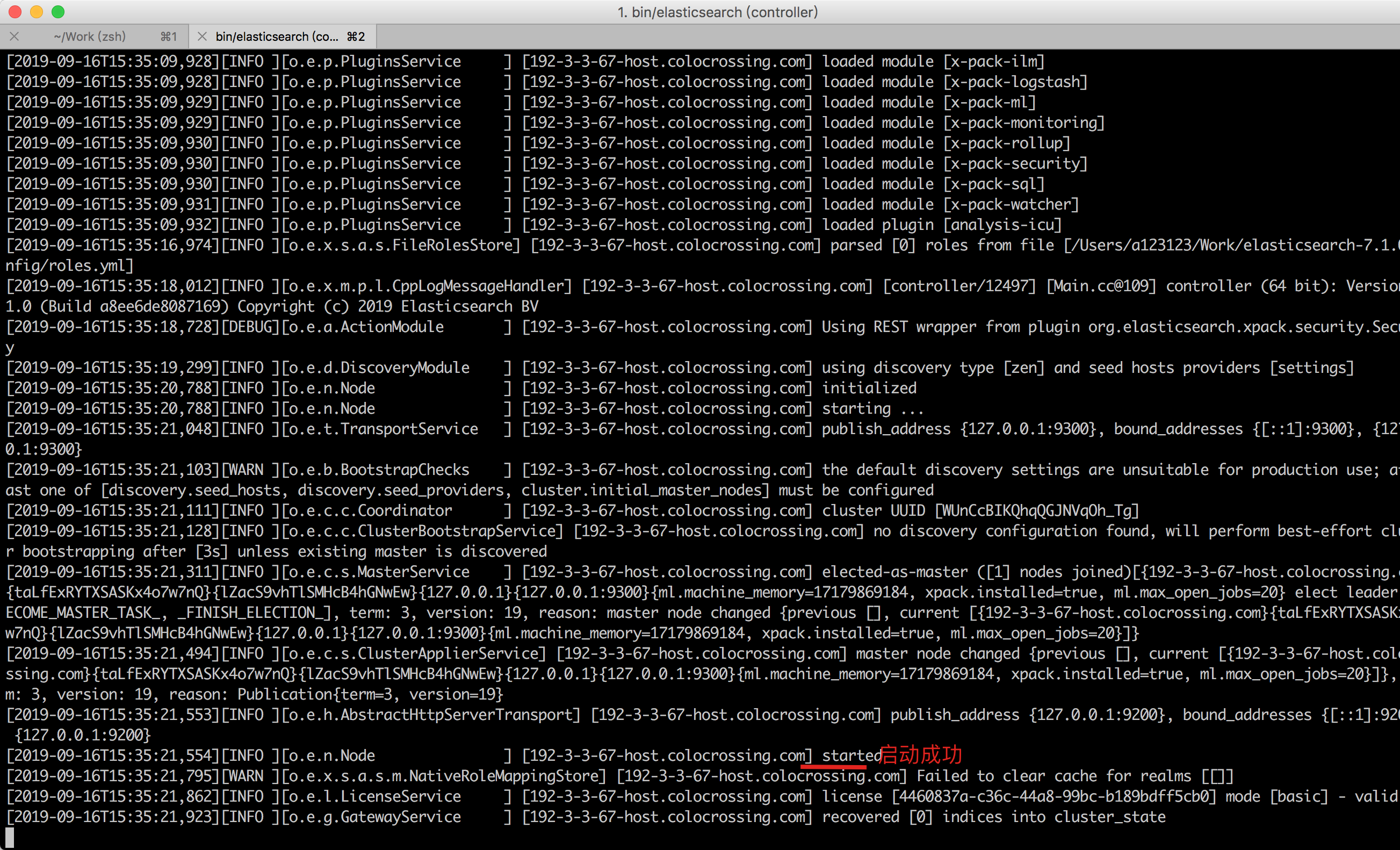Image resolution: width=1400 pixels, height=850 pixels.
Task: Close the ~/Work (zsh) tab
Action: 14,36
